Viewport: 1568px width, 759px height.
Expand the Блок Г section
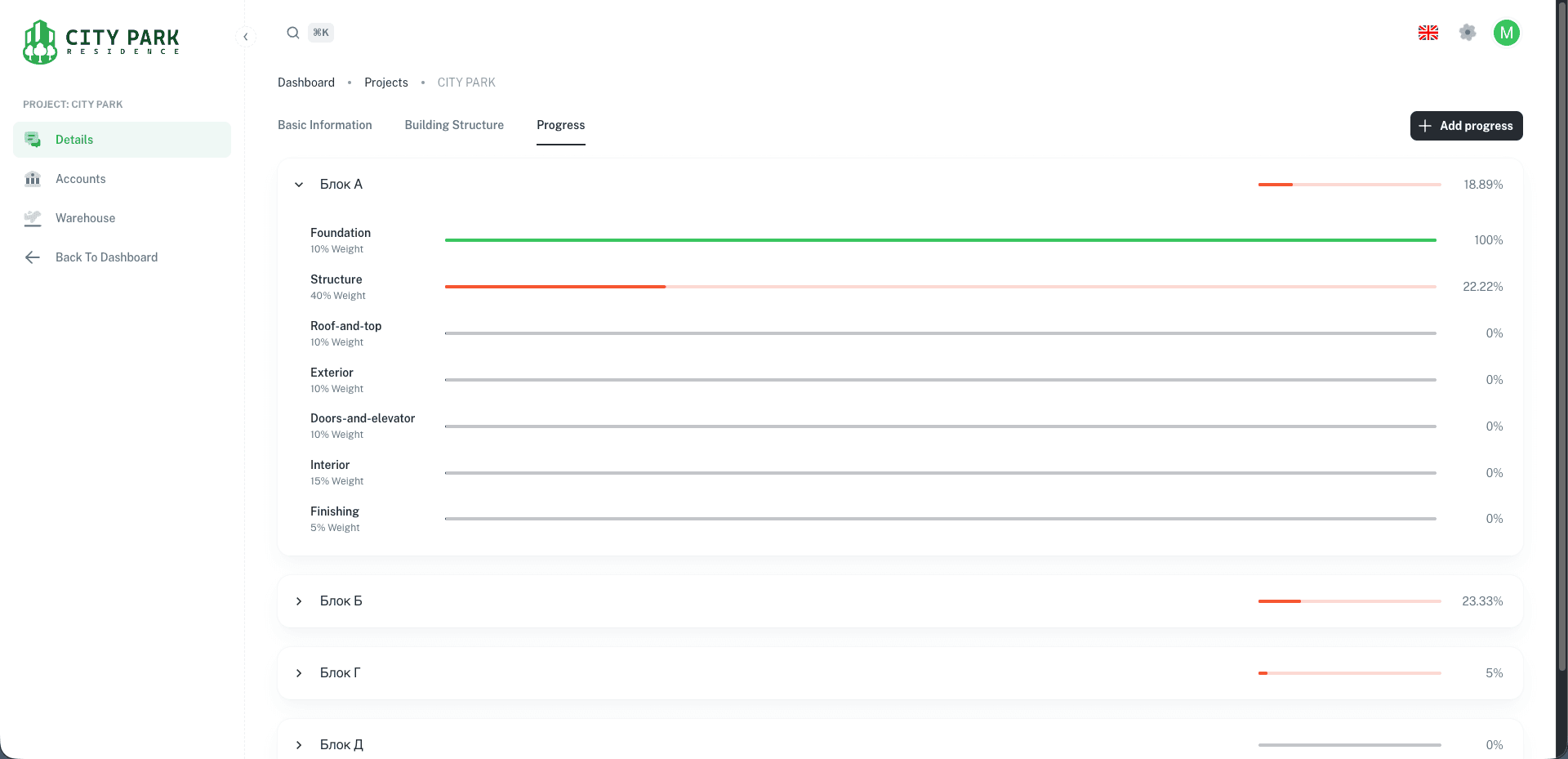coord(299,673)
